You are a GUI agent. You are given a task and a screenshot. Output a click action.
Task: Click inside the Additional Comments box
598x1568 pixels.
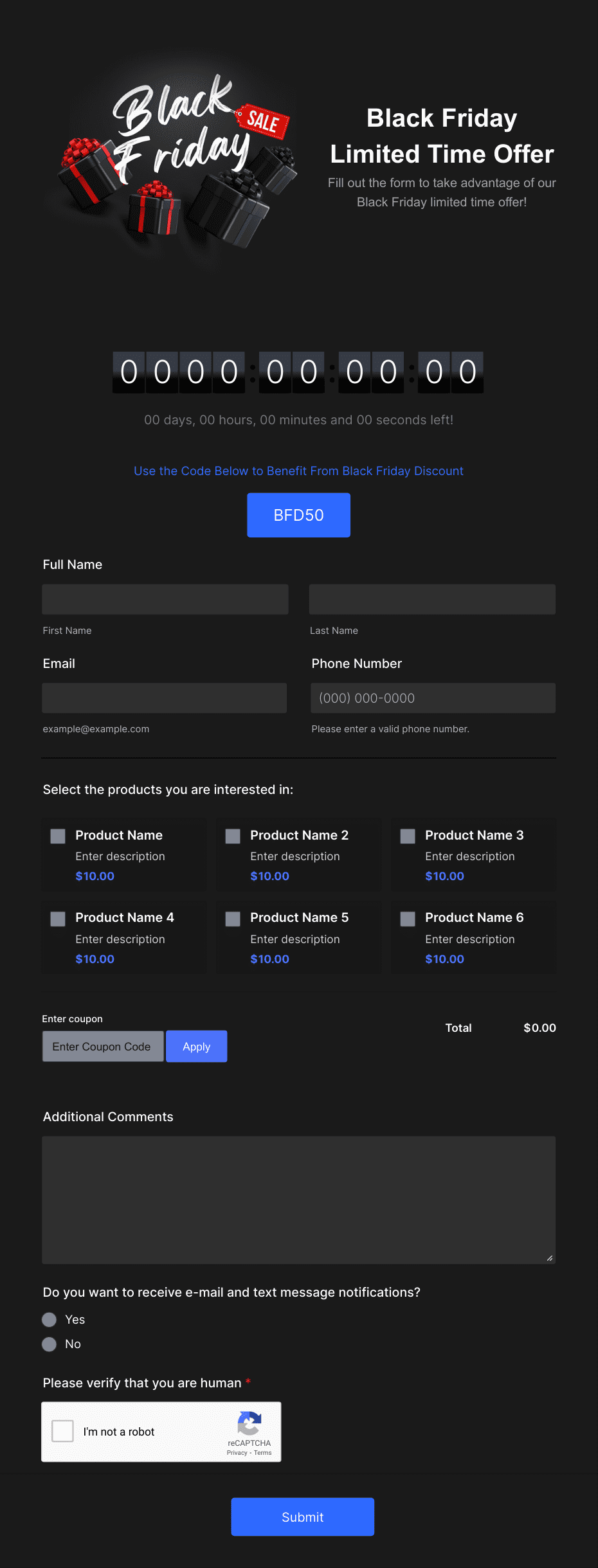click(299, 1200)
